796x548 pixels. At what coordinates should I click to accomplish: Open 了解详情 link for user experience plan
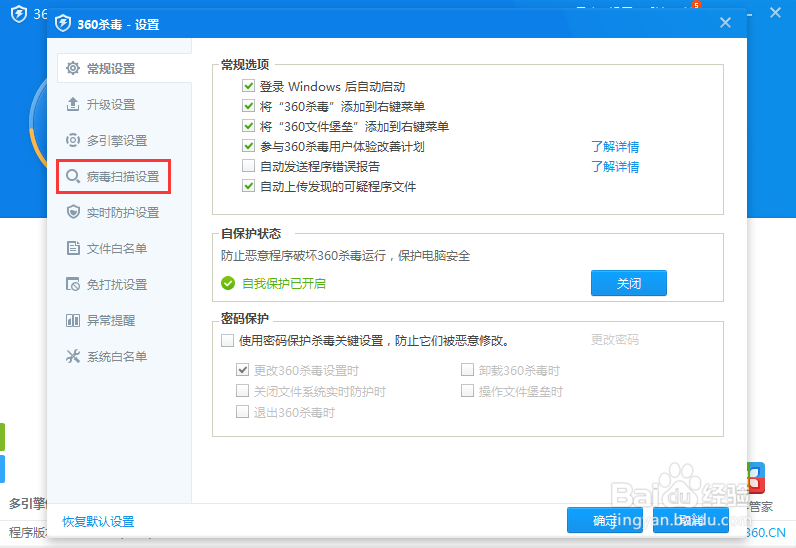pyautogui.click(x=615, y=147)
